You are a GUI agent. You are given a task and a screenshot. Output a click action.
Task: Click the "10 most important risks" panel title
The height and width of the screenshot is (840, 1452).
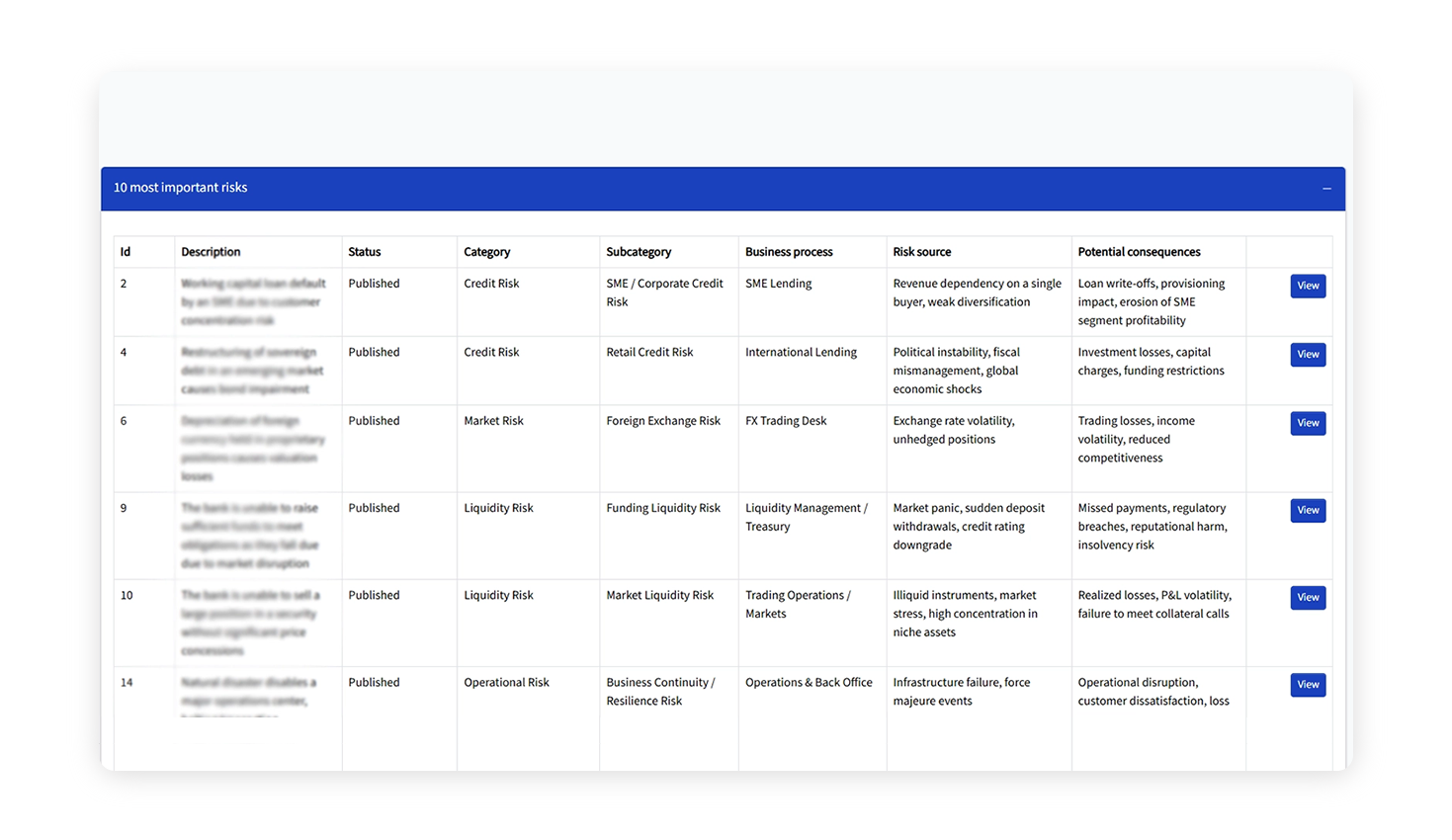[x=180, y=188]
